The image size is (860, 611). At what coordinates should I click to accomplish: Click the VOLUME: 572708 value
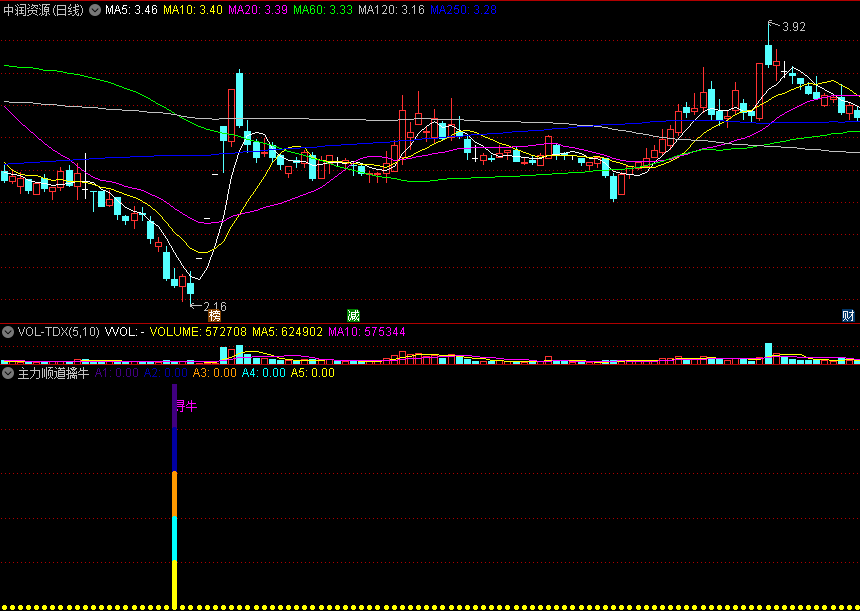coord(199,332)
